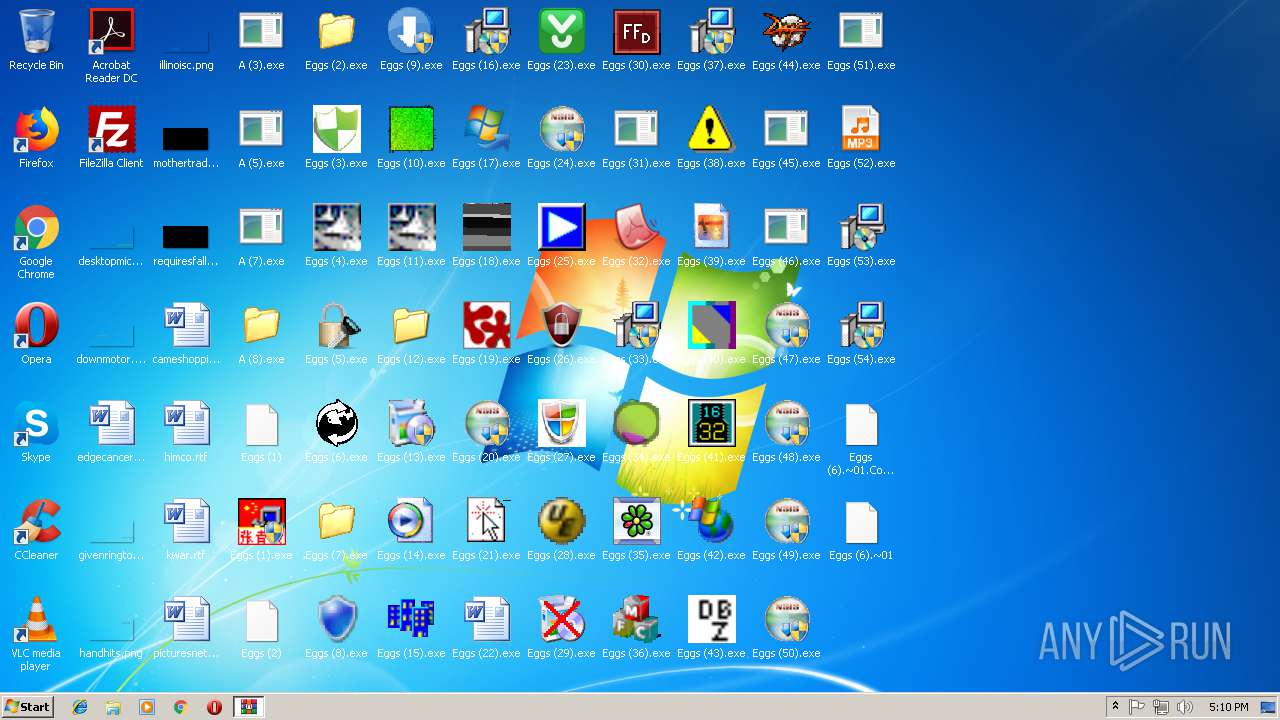Screen dimensions: 1280x720
Task: Select Eggs (9).exe download icon
Action: (411, 40)
